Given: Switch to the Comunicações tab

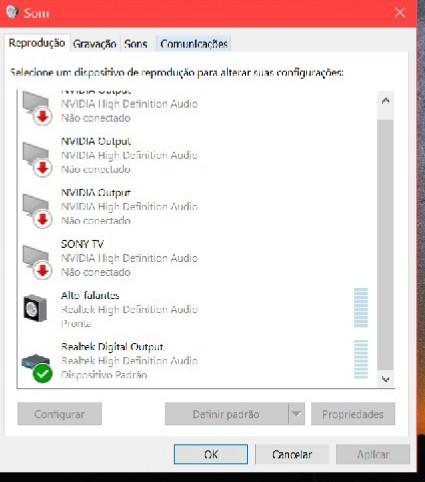Looking at the screenshot, I should [194, 44].
